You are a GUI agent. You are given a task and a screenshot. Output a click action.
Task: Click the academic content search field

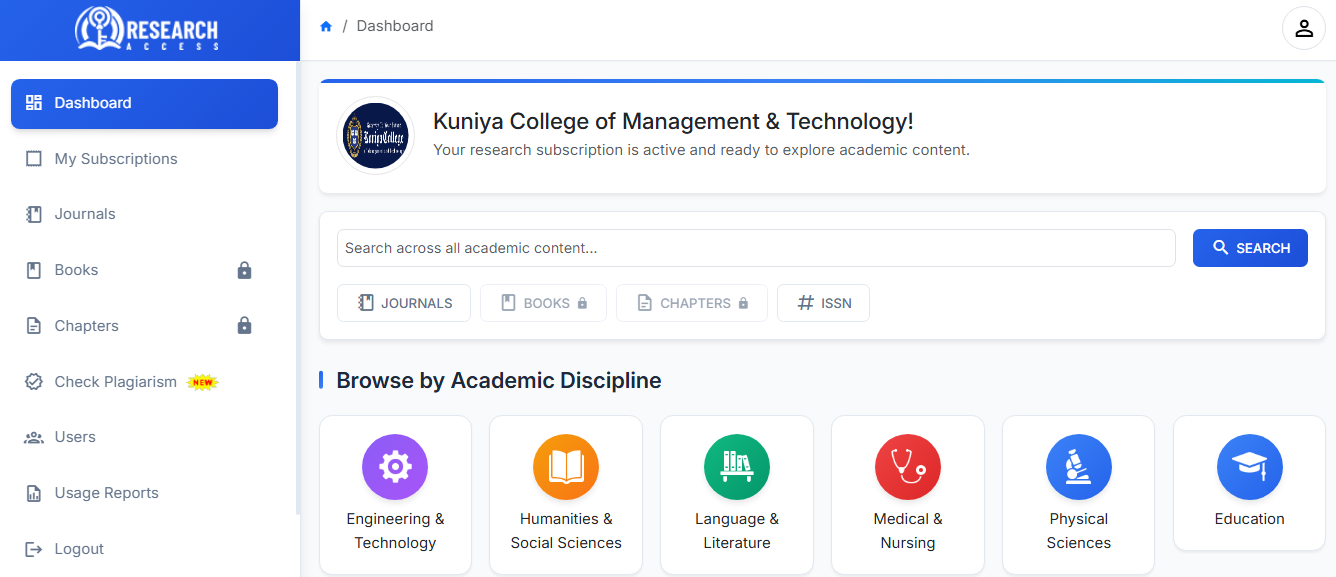coord(755,248)
